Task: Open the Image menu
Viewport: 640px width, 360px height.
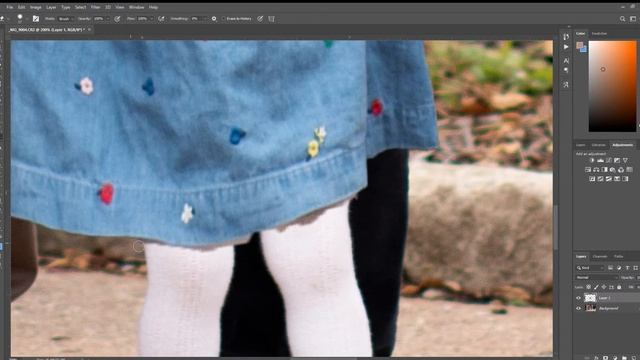Action: click(x=36, y=7)
